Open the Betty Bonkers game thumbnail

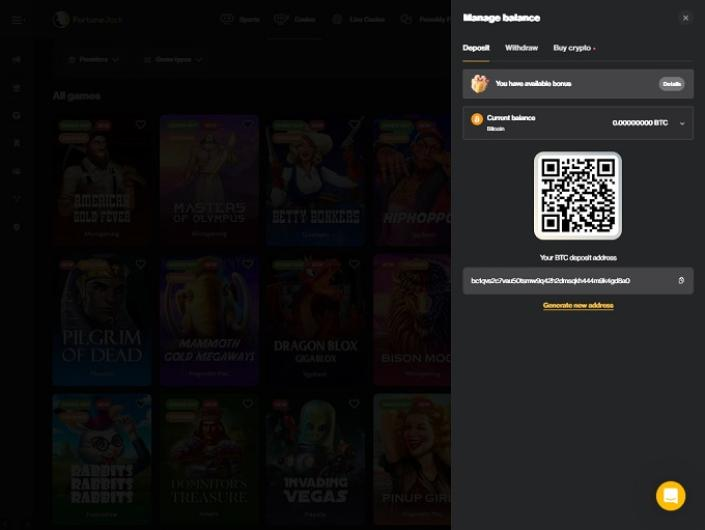(316, 180)
